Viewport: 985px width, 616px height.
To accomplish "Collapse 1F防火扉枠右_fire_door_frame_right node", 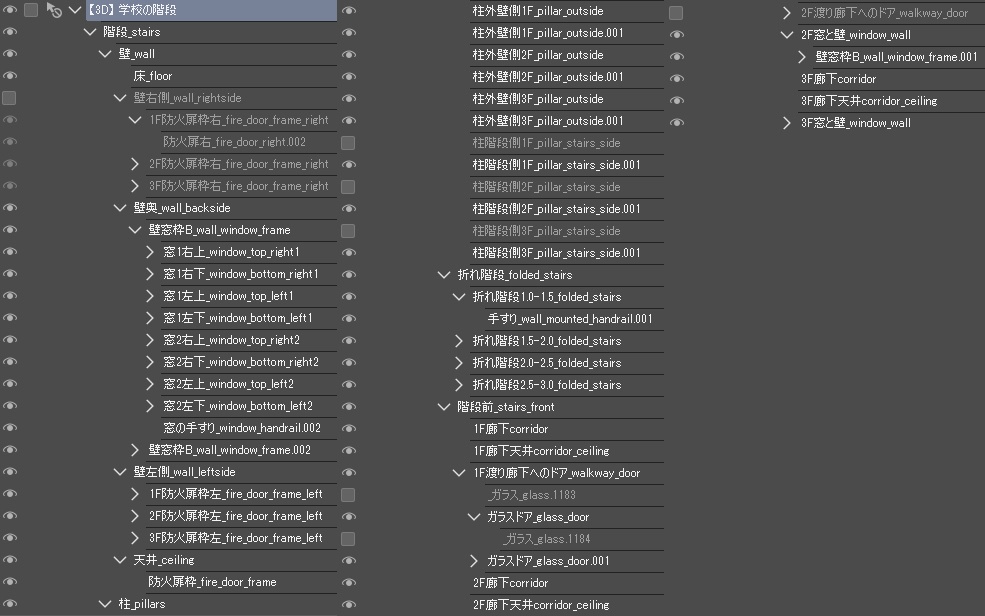I will pyautogui.click(x=135, y=119).
